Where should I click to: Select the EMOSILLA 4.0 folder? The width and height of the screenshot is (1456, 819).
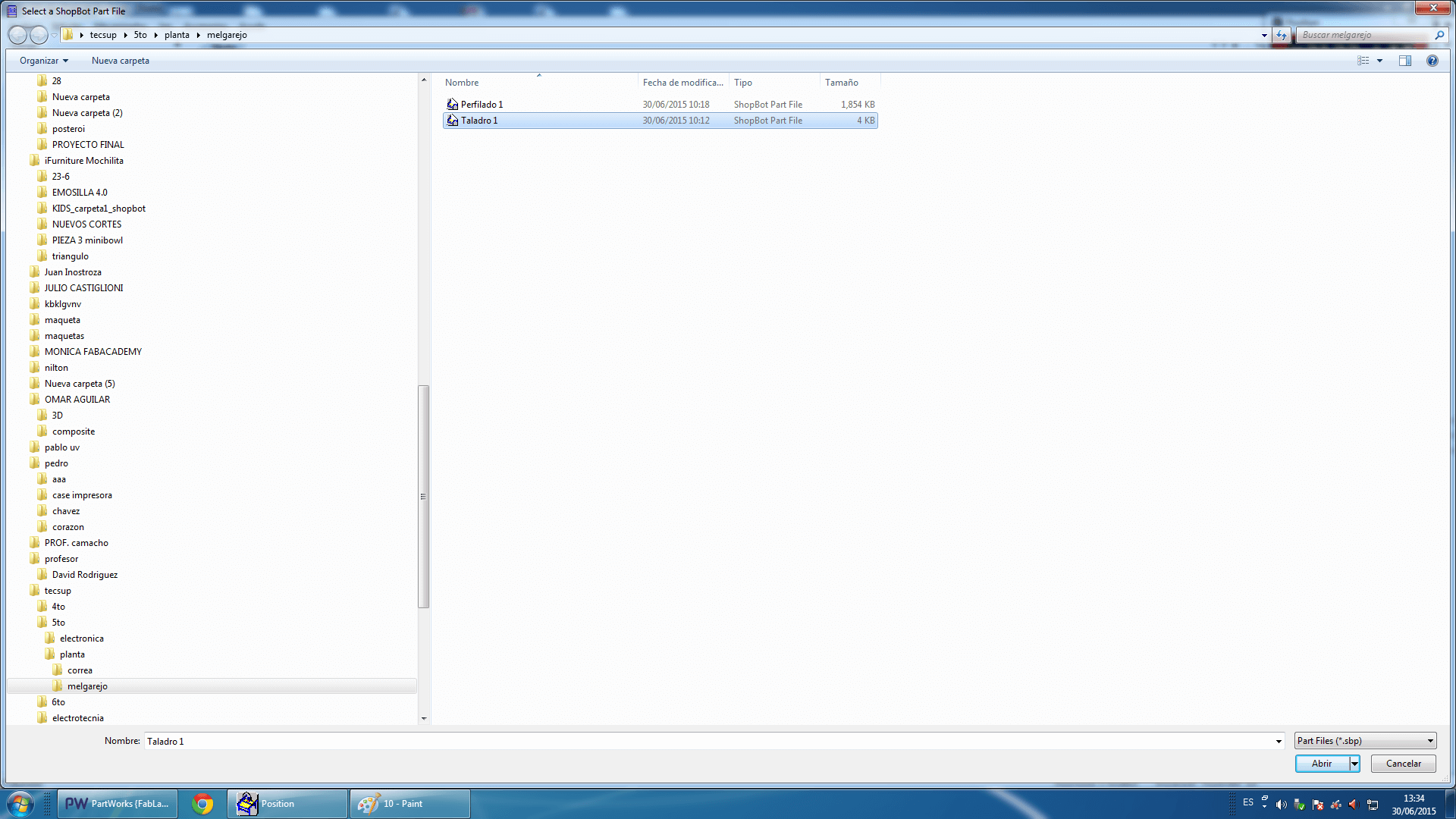(80, 193)
